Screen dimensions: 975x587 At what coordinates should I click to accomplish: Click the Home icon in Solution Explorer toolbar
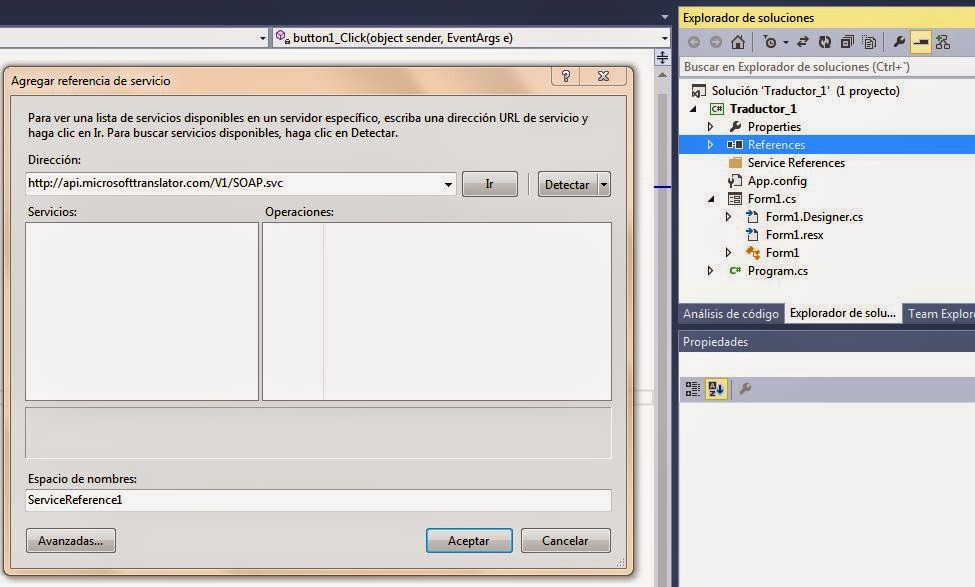click(x=738, y=42)
